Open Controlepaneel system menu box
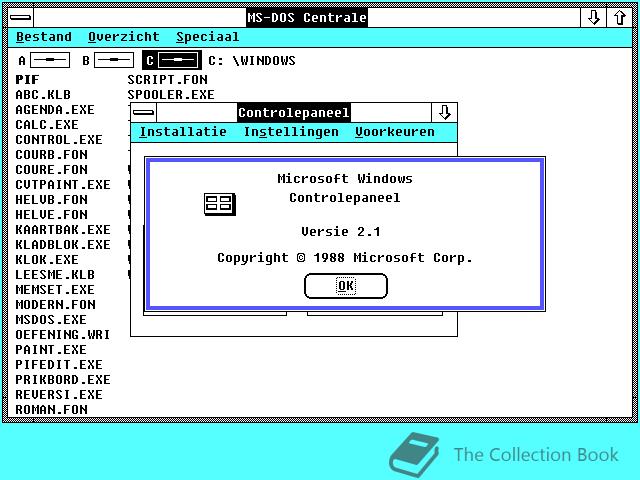The width and height of the screenshot is (640, 480). 144,113
